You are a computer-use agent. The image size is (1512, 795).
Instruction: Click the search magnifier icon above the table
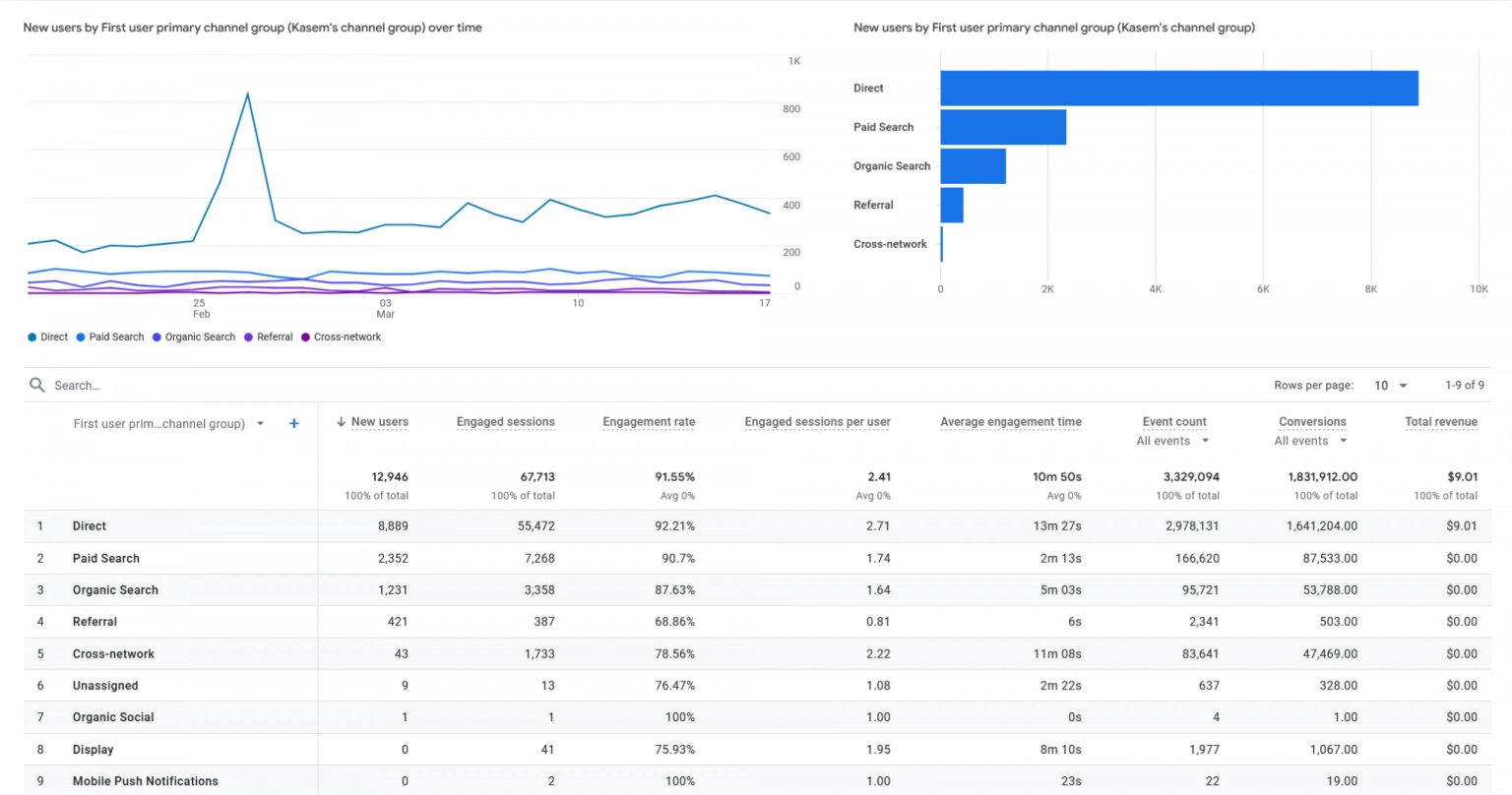point(36,385)
